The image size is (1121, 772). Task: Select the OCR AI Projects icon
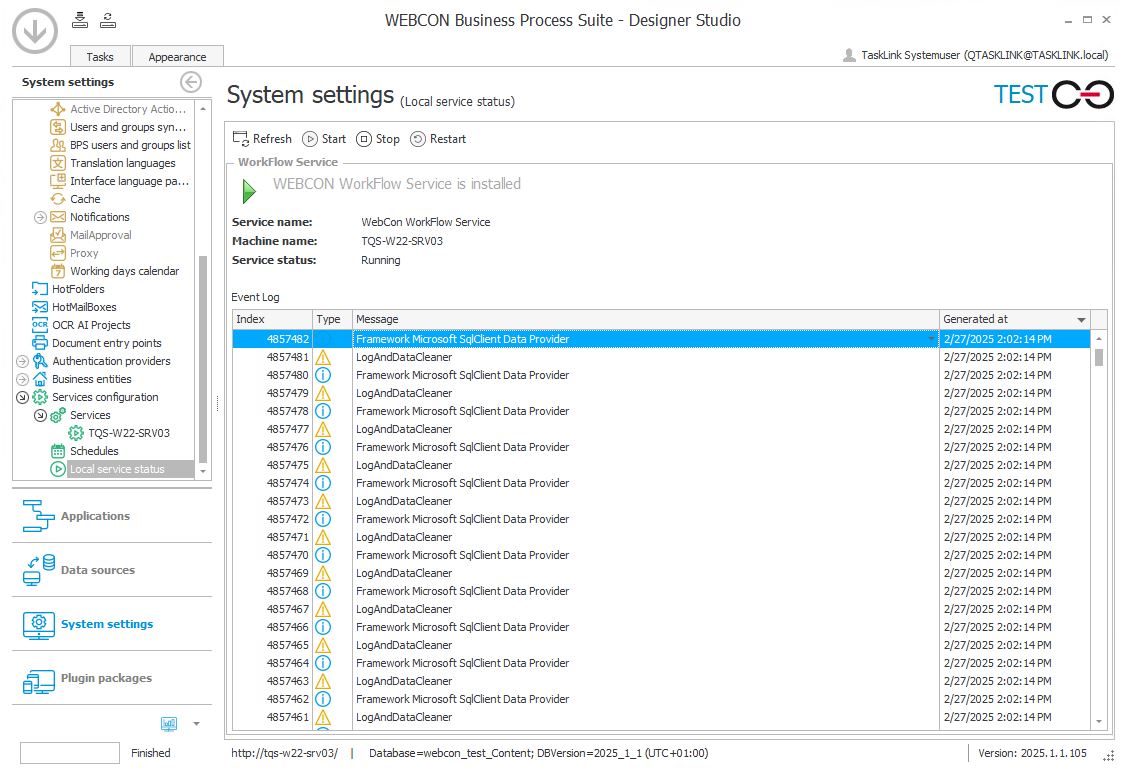click(39, 325)
